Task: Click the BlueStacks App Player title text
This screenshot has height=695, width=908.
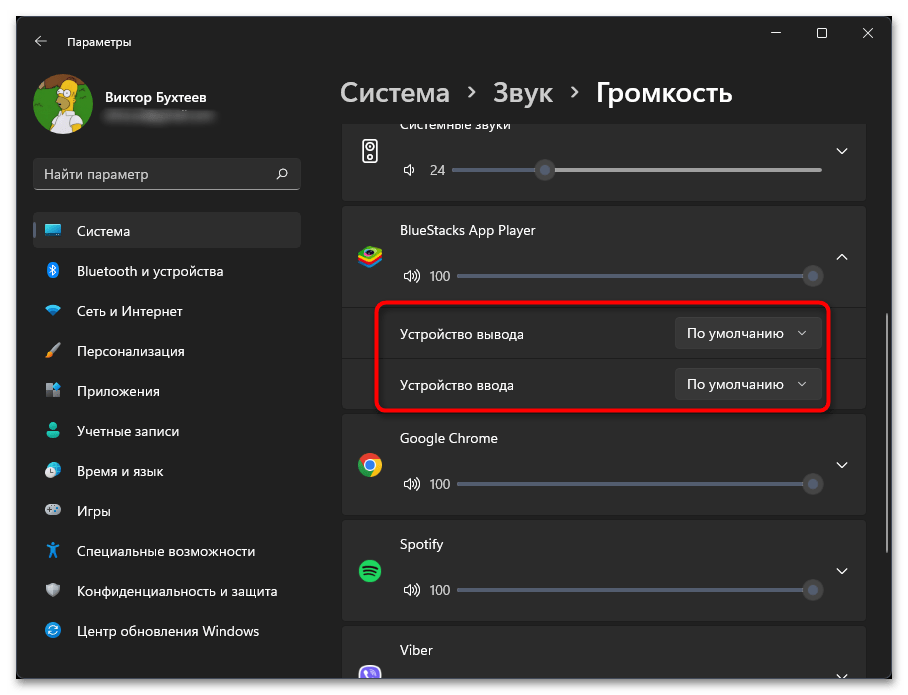Action: click(x=467, y=231)
